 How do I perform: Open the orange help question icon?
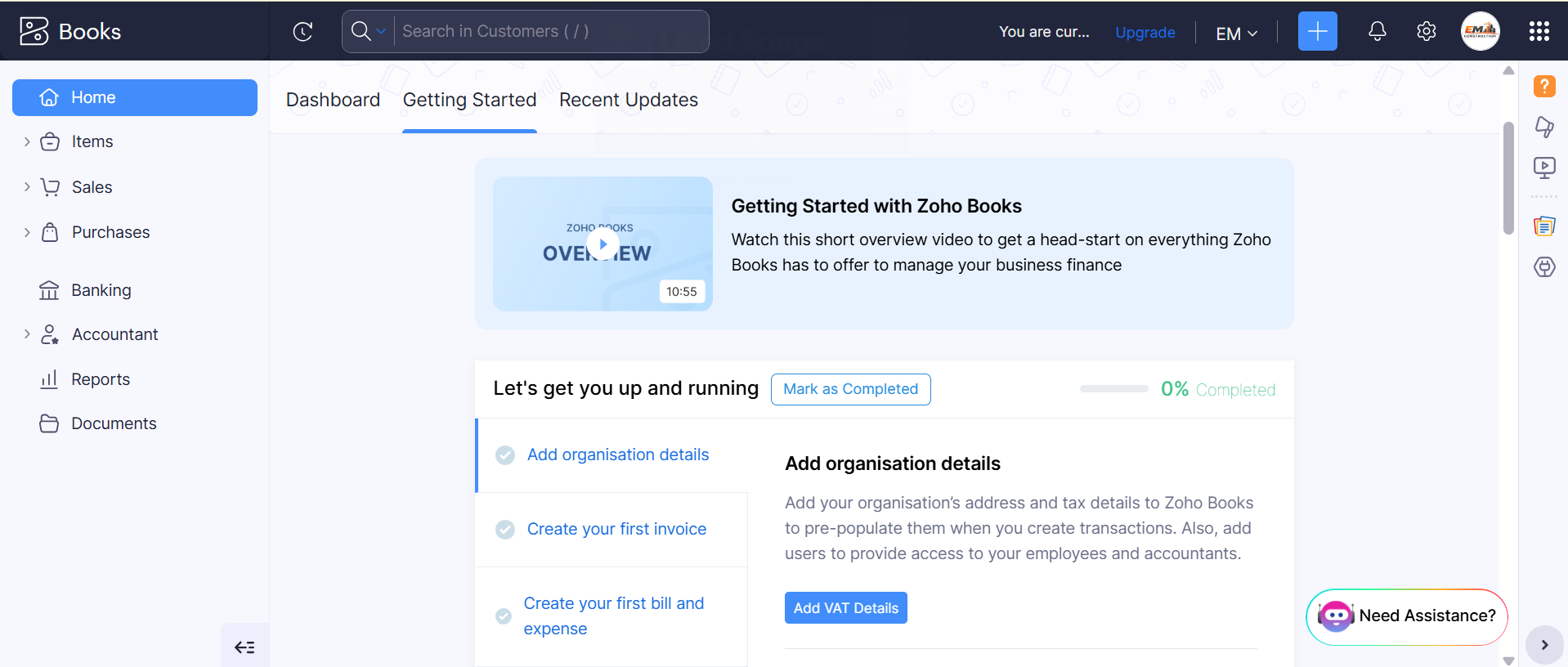click(x=1543, y=86)
